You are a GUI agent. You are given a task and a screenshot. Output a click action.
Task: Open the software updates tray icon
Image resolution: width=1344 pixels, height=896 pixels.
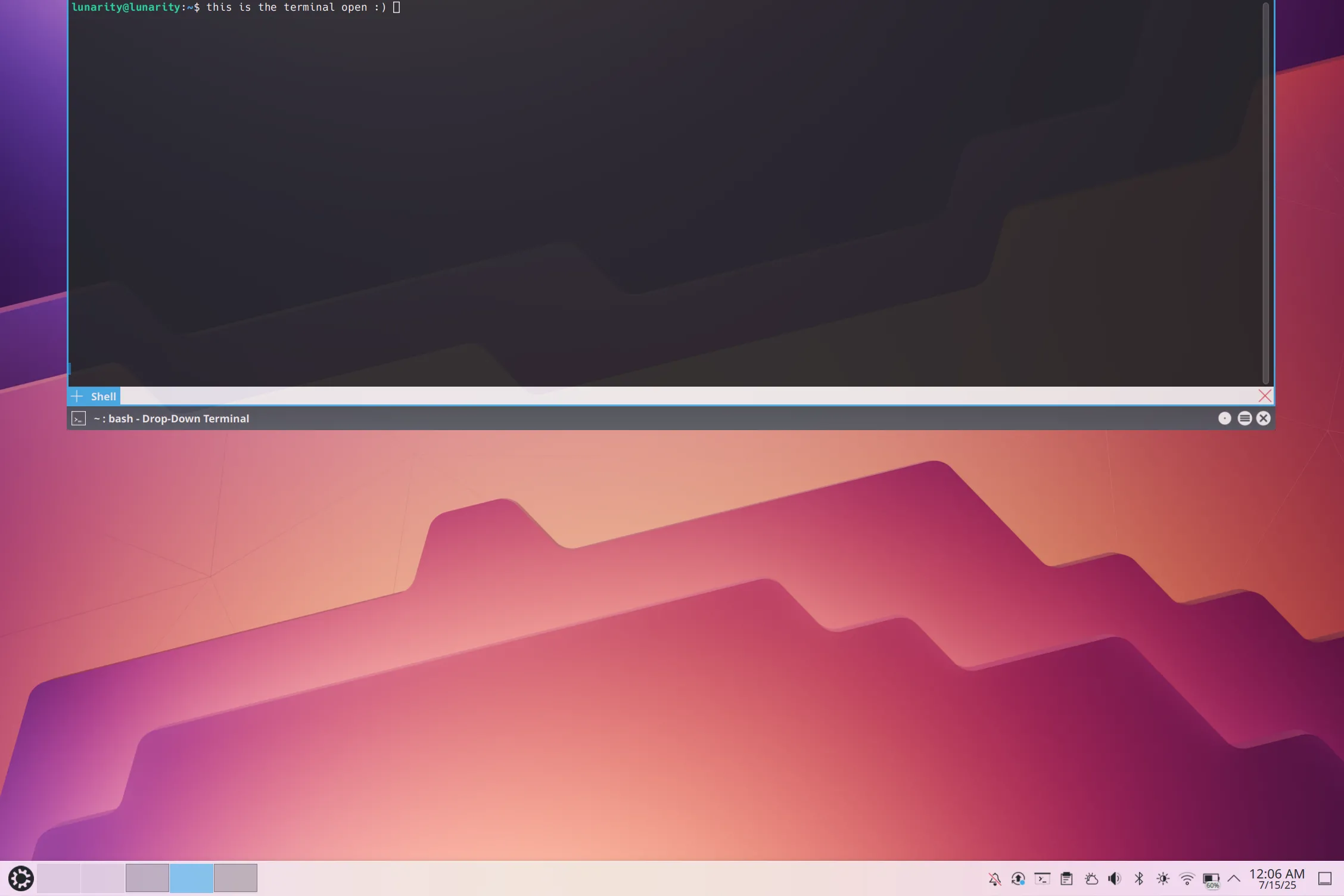[1018, 879]
